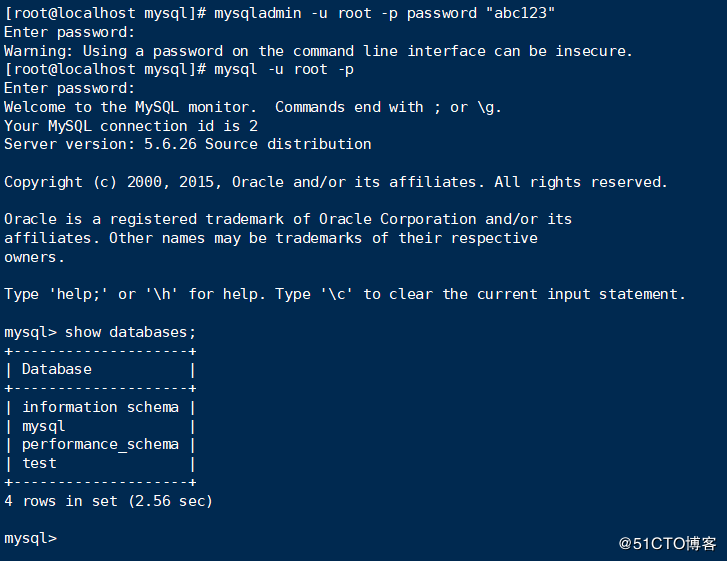
Task: Click the 'show databases;' command
Action: [x=130, y=332]
